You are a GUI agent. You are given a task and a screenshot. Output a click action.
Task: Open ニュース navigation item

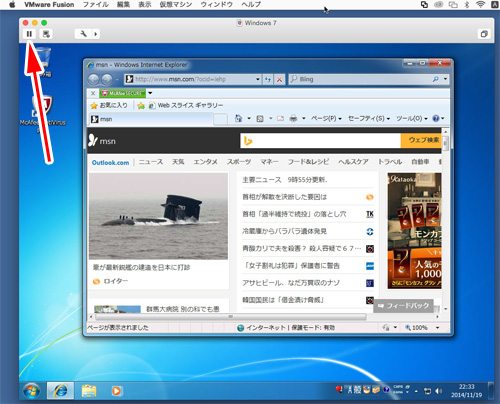tap(151, 162)
